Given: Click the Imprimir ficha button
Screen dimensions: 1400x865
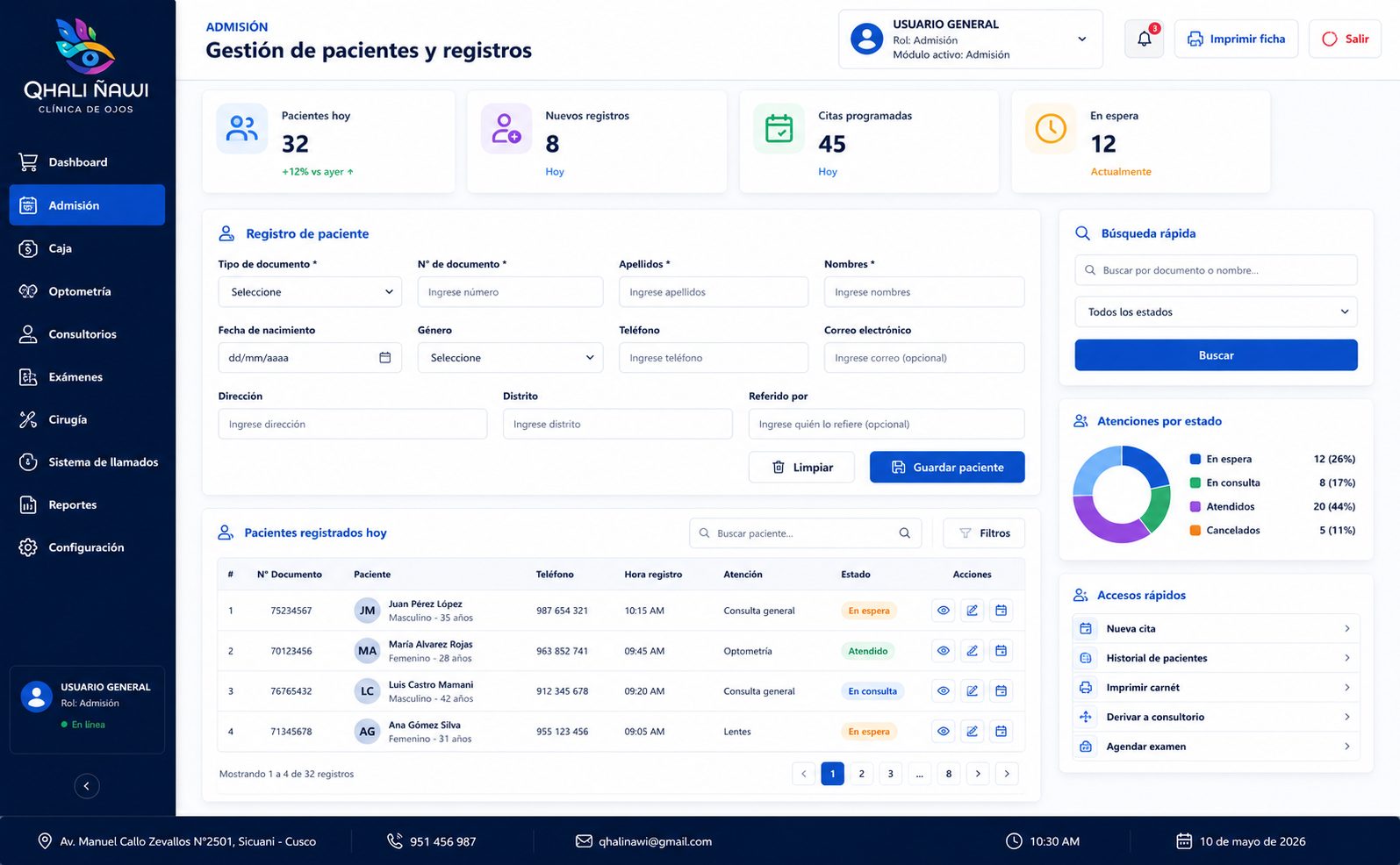Looking at the screenshot, I should [x=1236, y=39].
